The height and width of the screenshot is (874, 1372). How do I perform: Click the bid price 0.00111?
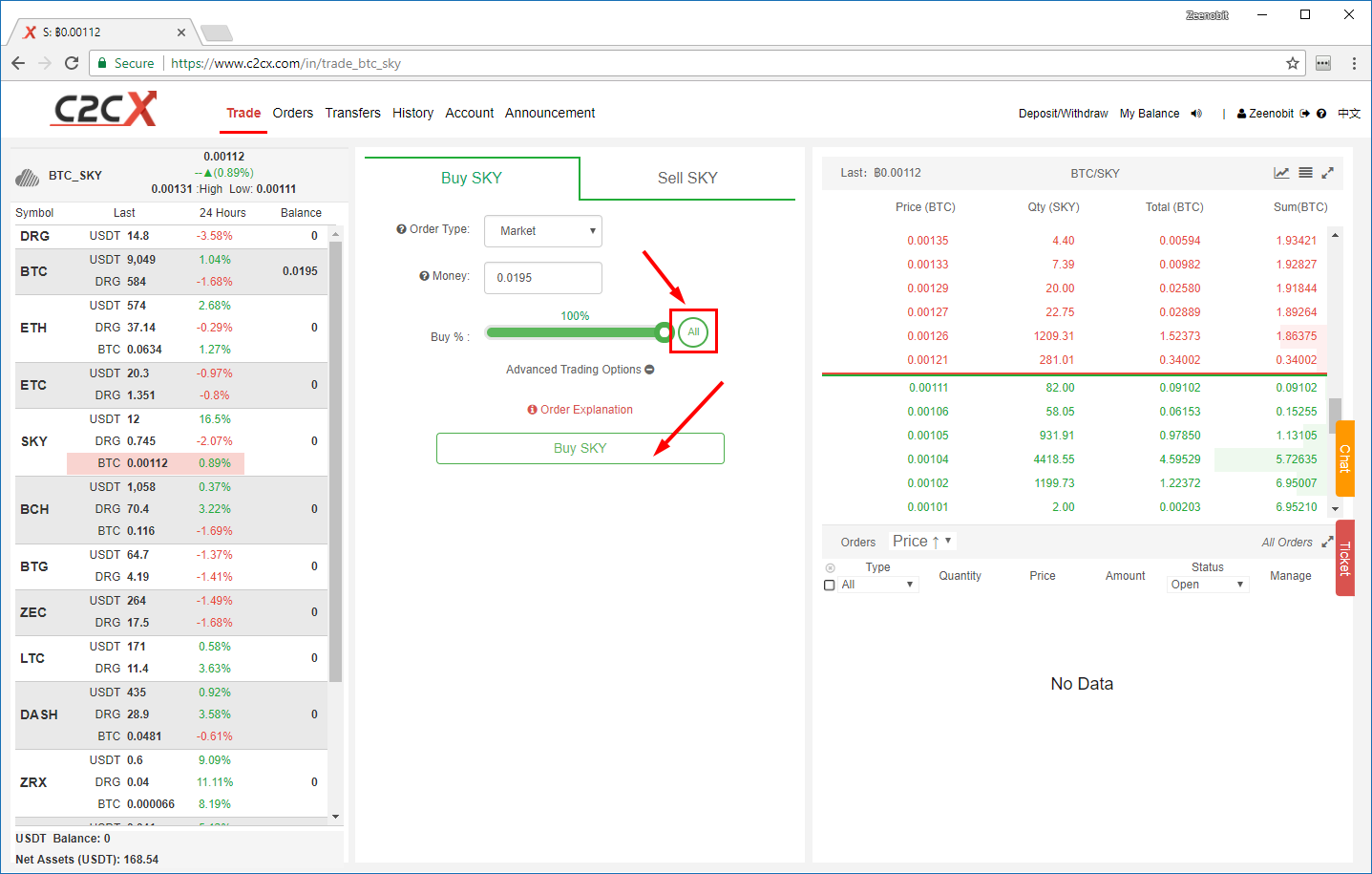point(928,388)
